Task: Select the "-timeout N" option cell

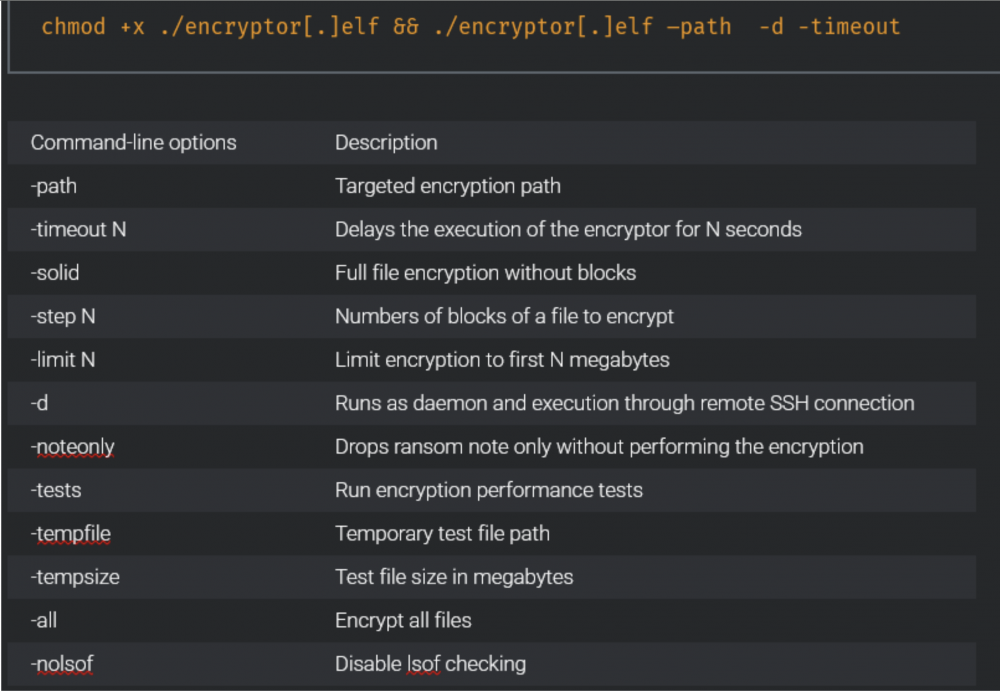Action: [x=78, y=229]
